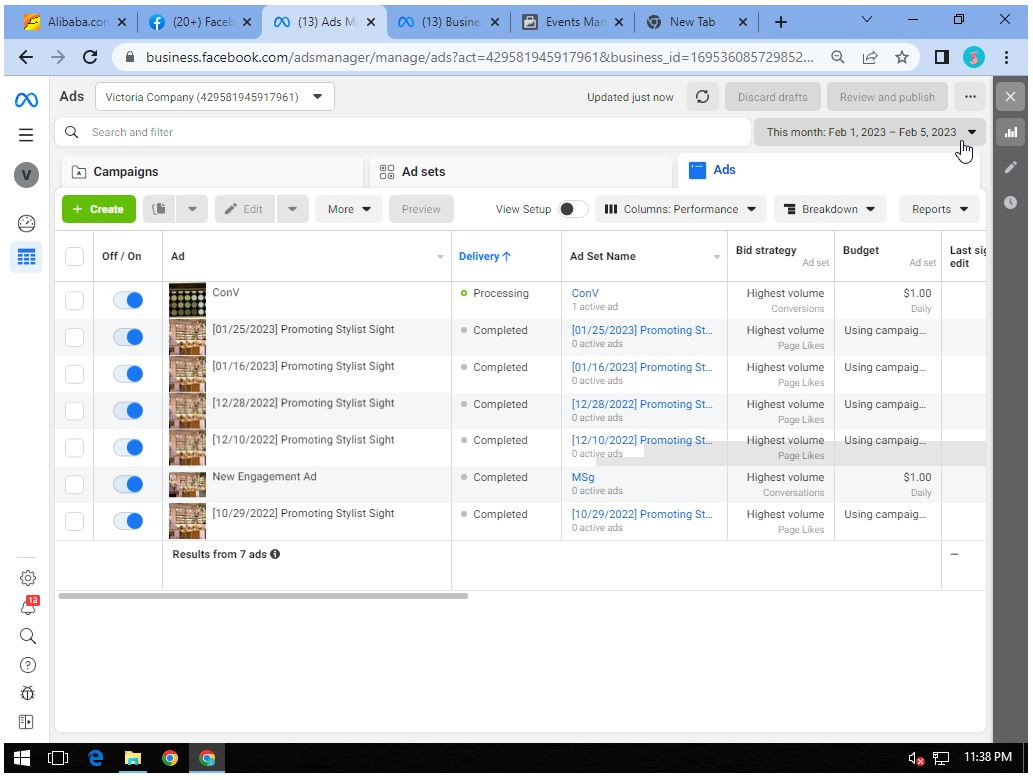The height and width of the screenshot is (780, 1033).
Task: Click the duplicate icon button in toolbar
Action: [x=159, y=209]
